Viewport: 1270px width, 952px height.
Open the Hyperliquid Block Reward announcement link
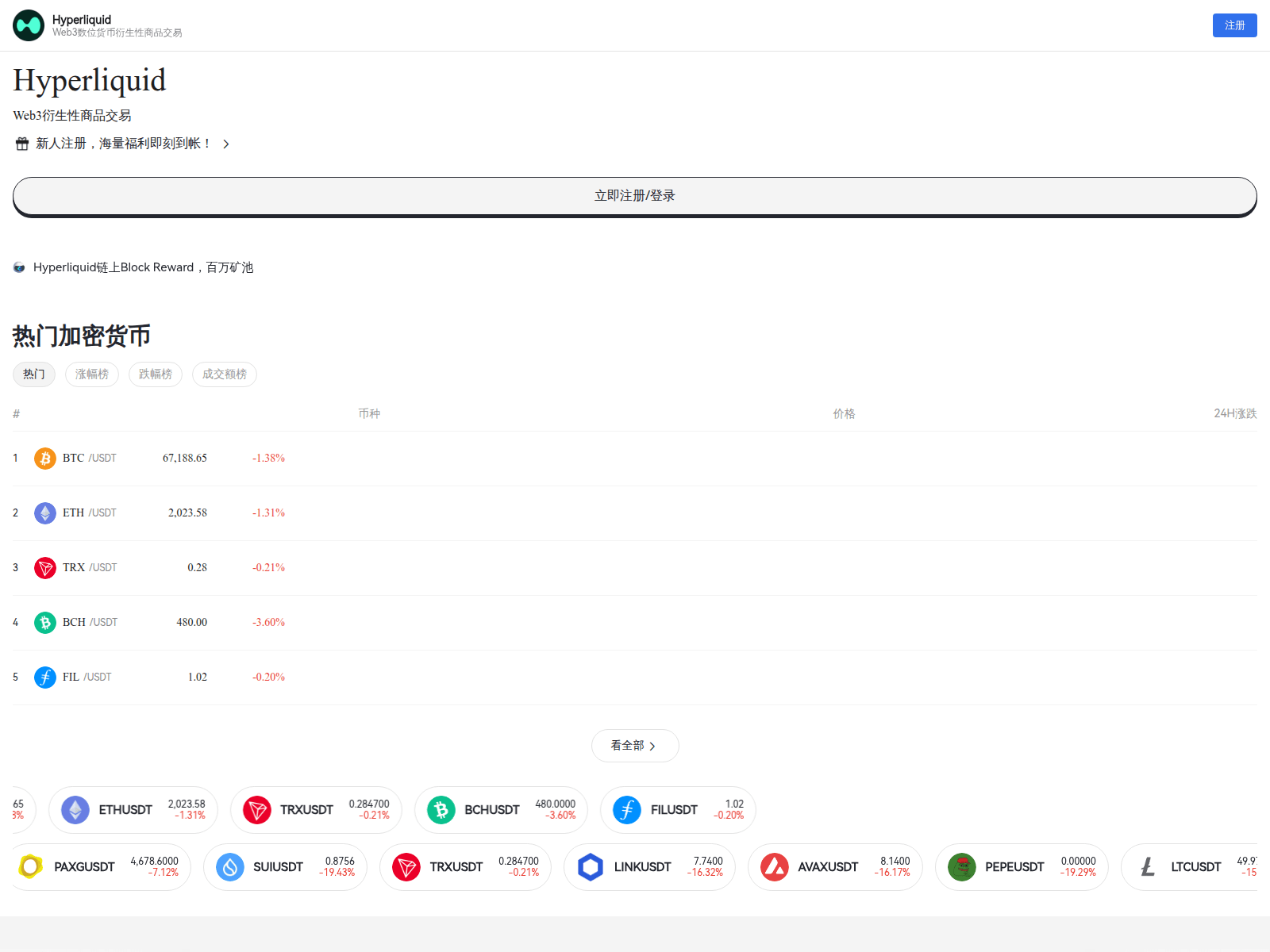click(143, 267)
